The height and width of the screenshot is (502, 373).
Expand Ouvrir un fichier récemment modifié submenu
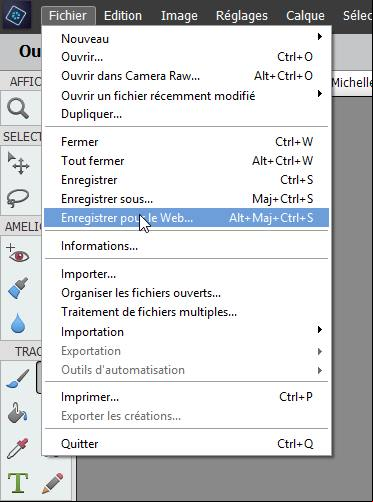[187, 96]
